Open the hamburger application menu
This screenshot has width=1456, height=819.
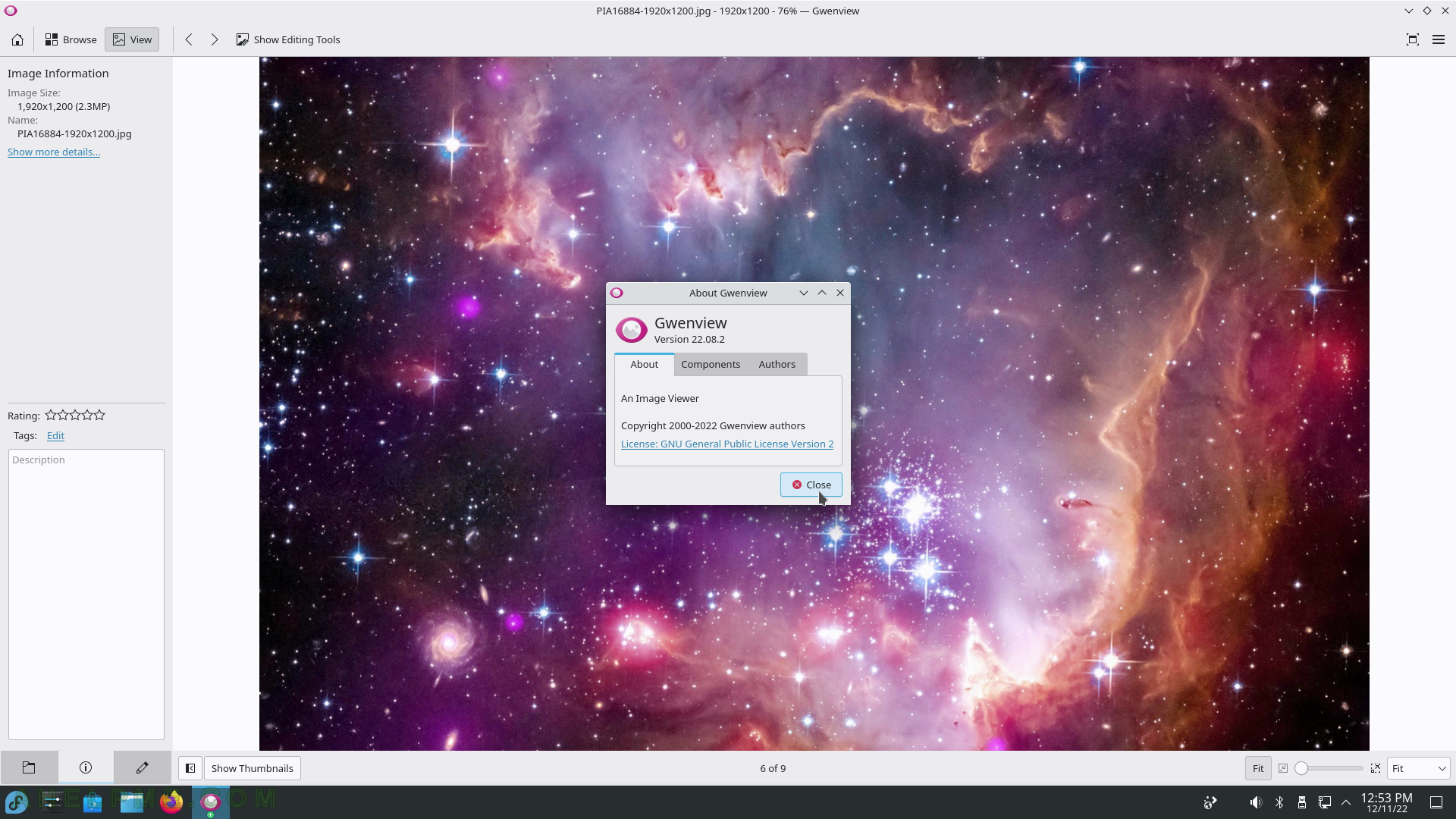1439,39
